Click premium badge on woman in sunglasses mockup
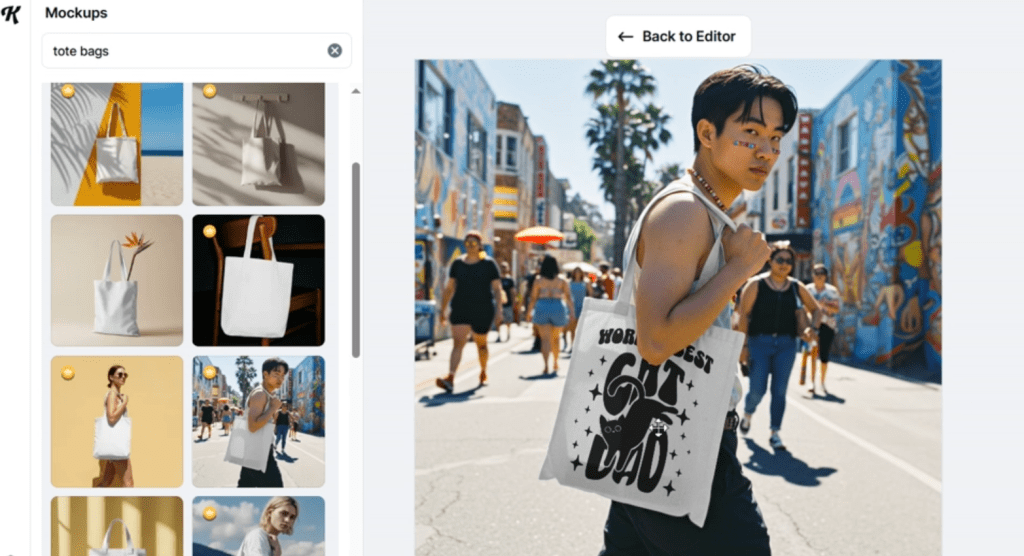 coord(68,373)
